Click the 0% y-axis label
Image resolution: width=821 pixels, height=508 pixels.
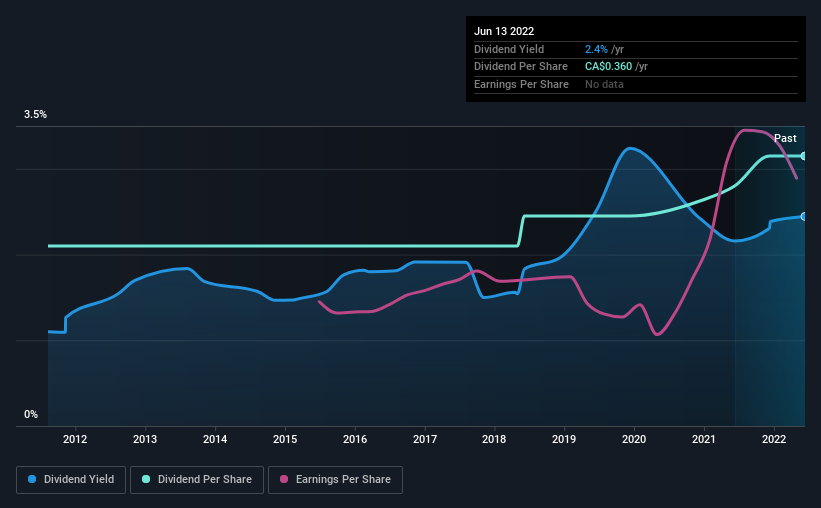click(31, 414)
